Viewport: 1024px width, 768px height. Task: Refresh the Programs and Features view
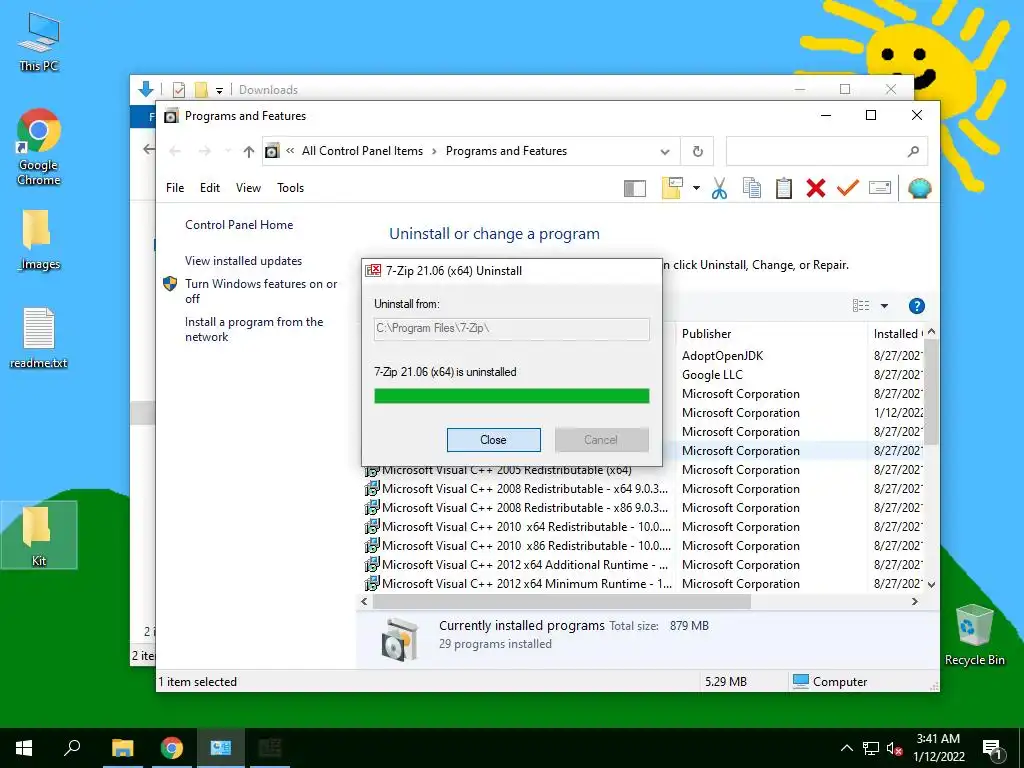coord(697,152)
